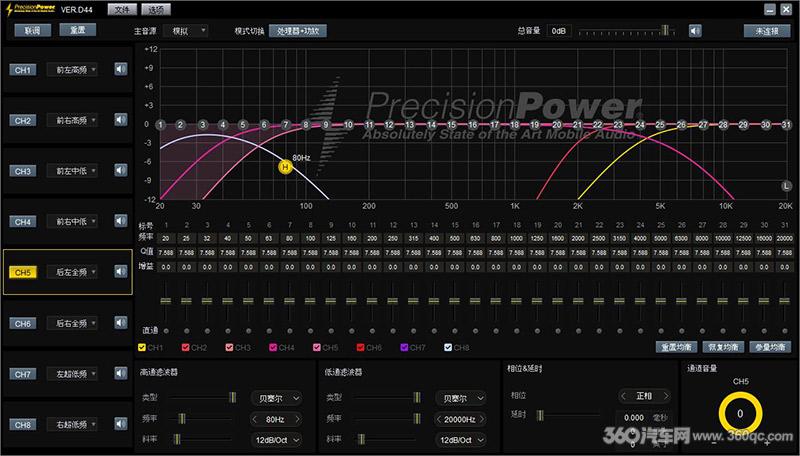Image resolution: width=800 pixels, height=456 pixels.
Task: Open the 选项 options menu
Action: pos(156,9)
